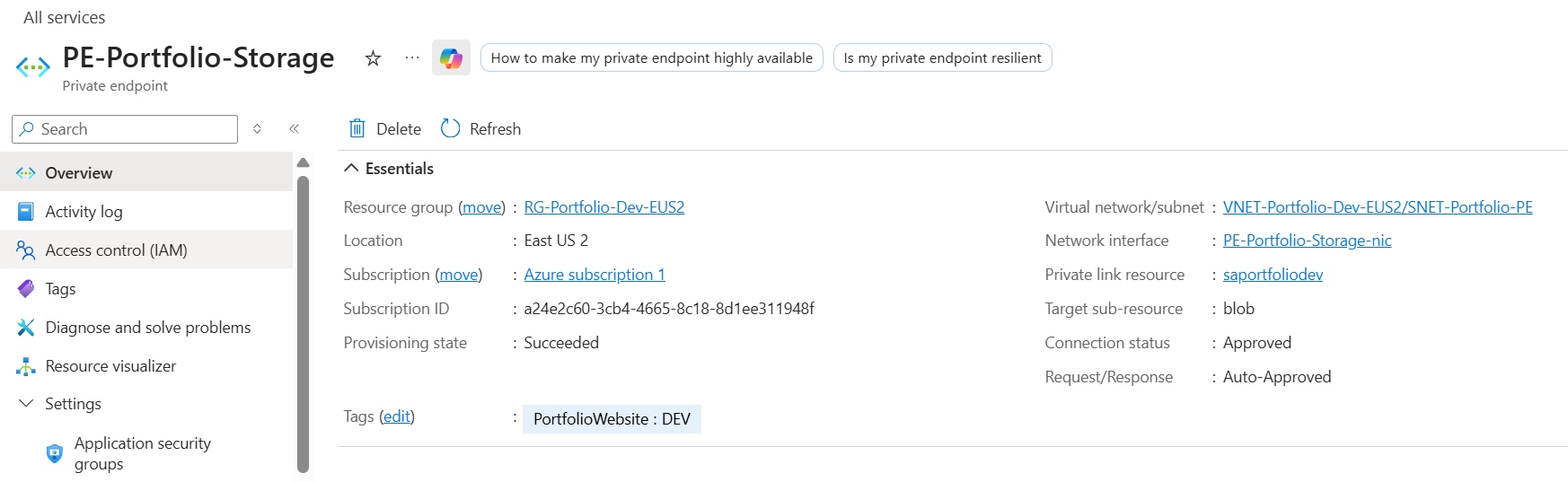Open the Activity log menu item
Image resolution: width=1568 pixels, height=482 pixels.
(x=84, y=212)
